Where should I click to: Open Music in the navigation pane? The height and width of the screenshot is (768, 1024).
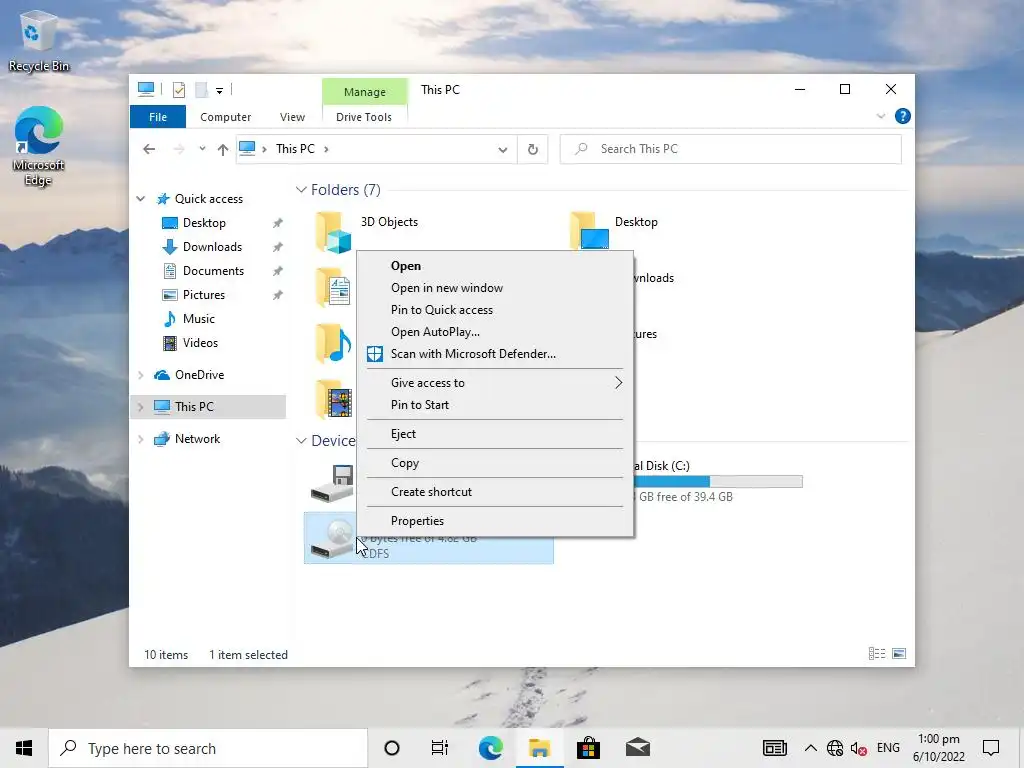(189, 319)
